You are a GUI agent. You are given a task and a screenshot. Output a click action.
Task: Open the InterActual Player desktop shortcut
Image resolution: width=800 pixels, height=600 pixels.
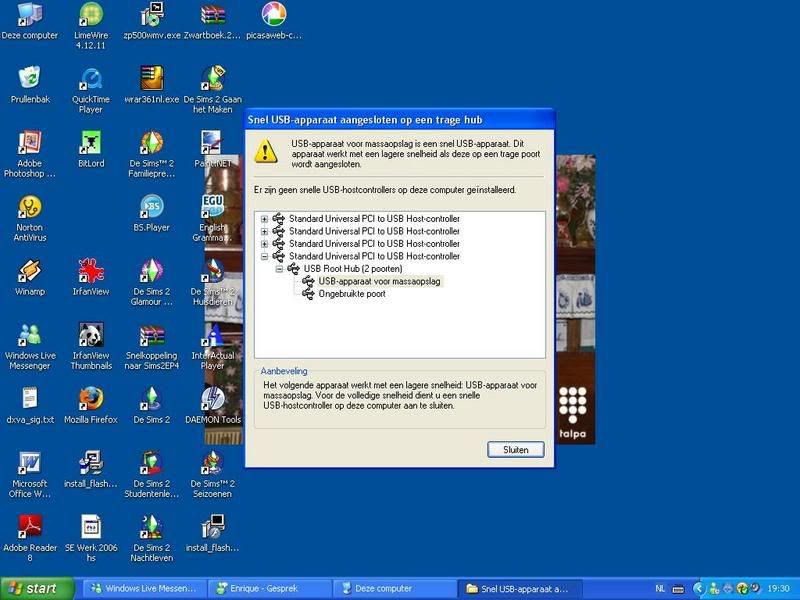pyautogui.click(x=212, y=346)
